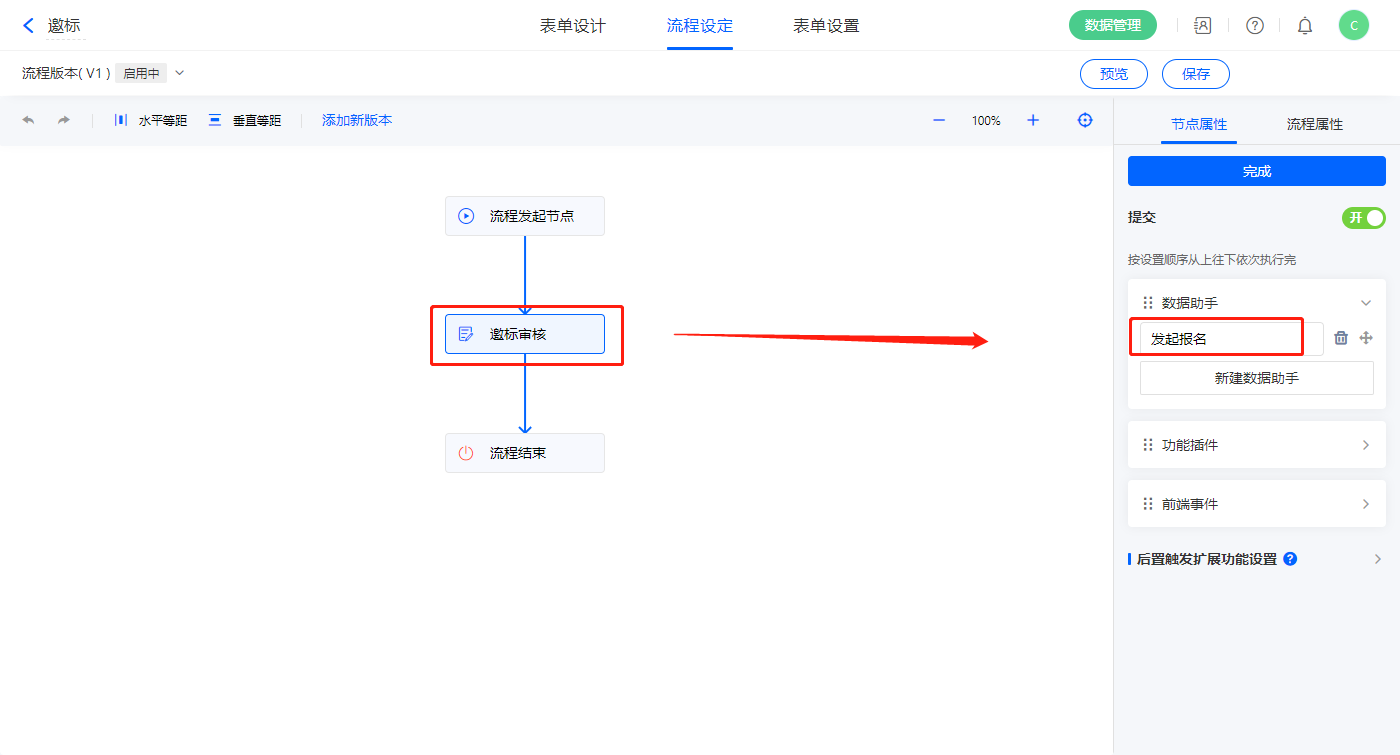This screenshot has height=755, width=1400.
Task: Delete the 发起报名 data assistant
Action: click(x=1341, y=338)
